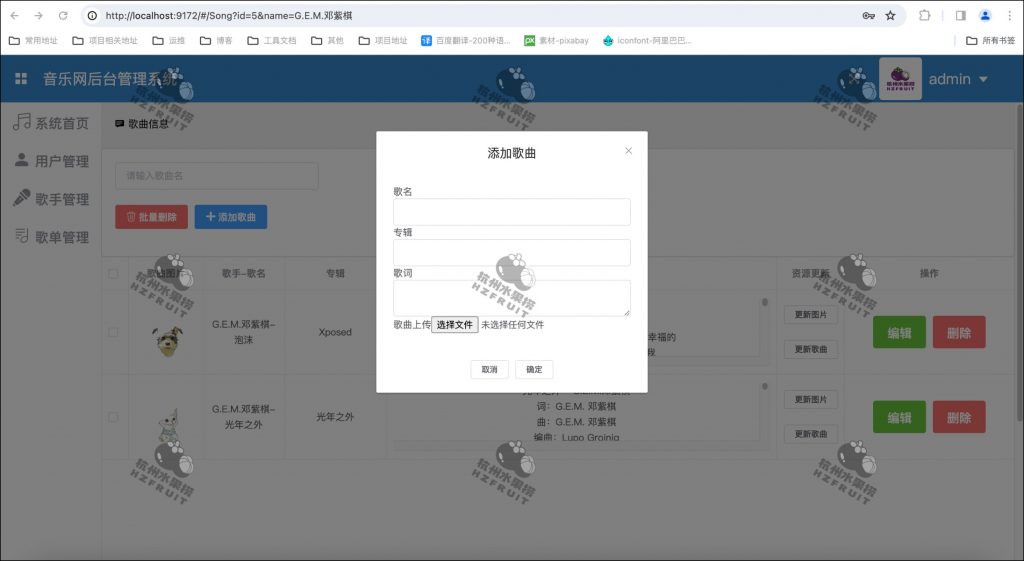Click the 光年之外 song cover thumbnail
Image resolution: width=1024 pixels, height=561 pixels.
168,425
